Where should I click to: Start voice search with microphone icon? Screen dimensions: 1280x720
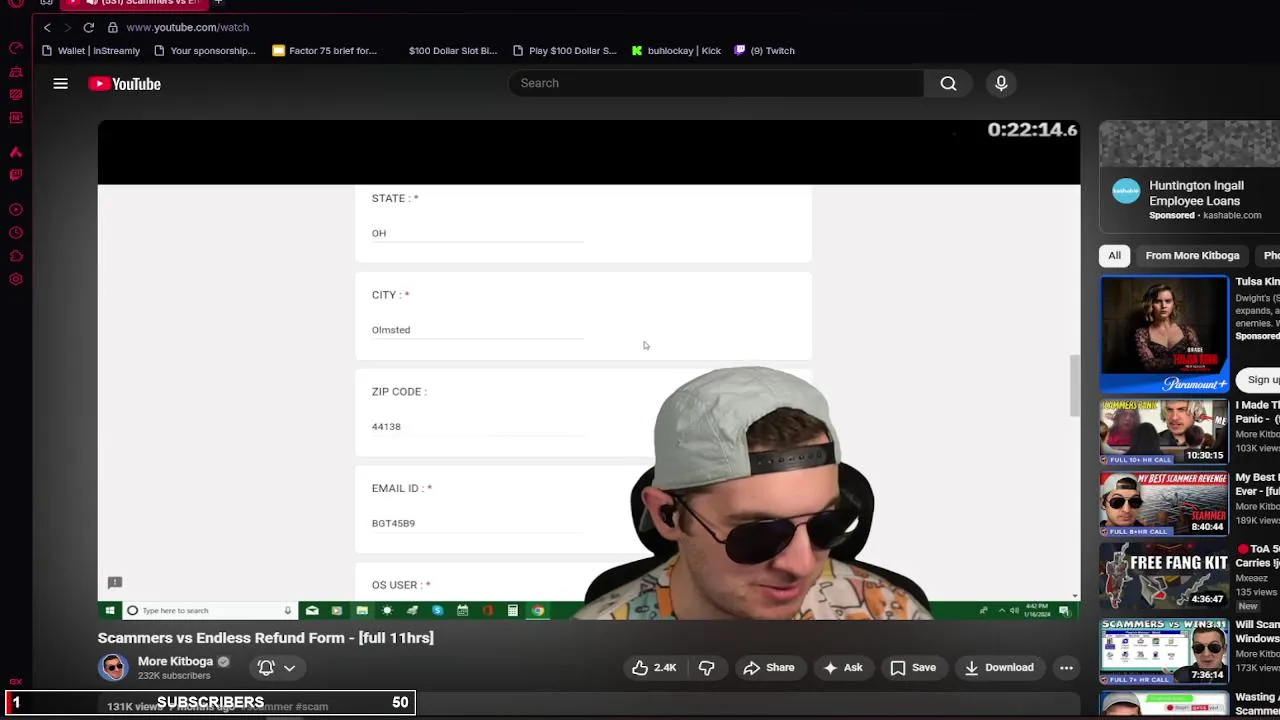coord(1001,83)
